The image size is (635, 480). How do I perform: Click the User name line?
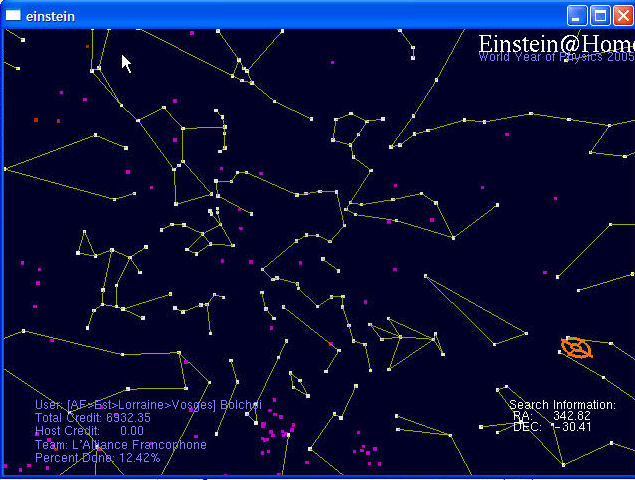(148, 405)
